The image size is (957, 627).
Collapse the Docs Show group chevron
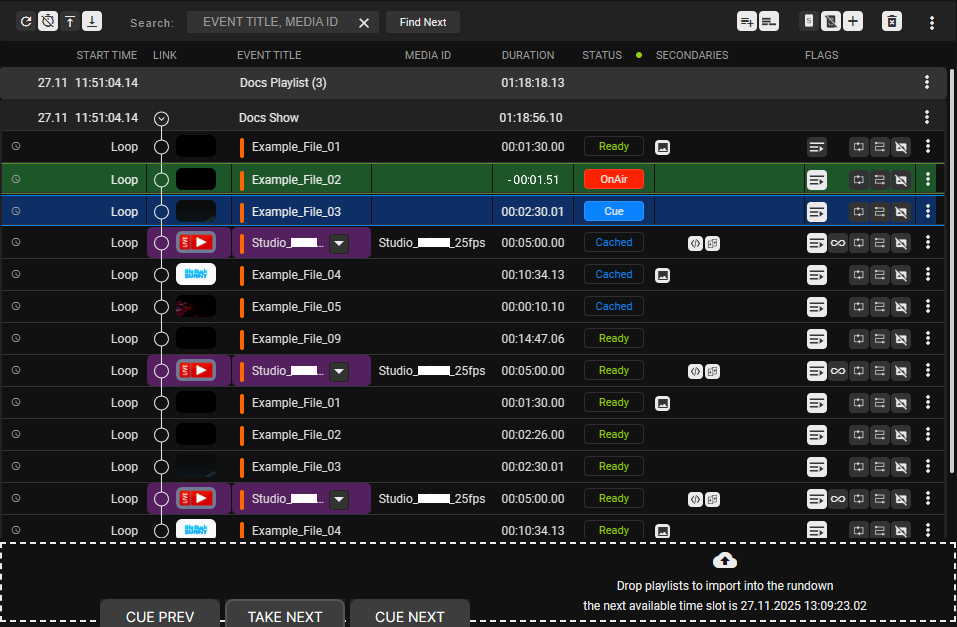161,117
